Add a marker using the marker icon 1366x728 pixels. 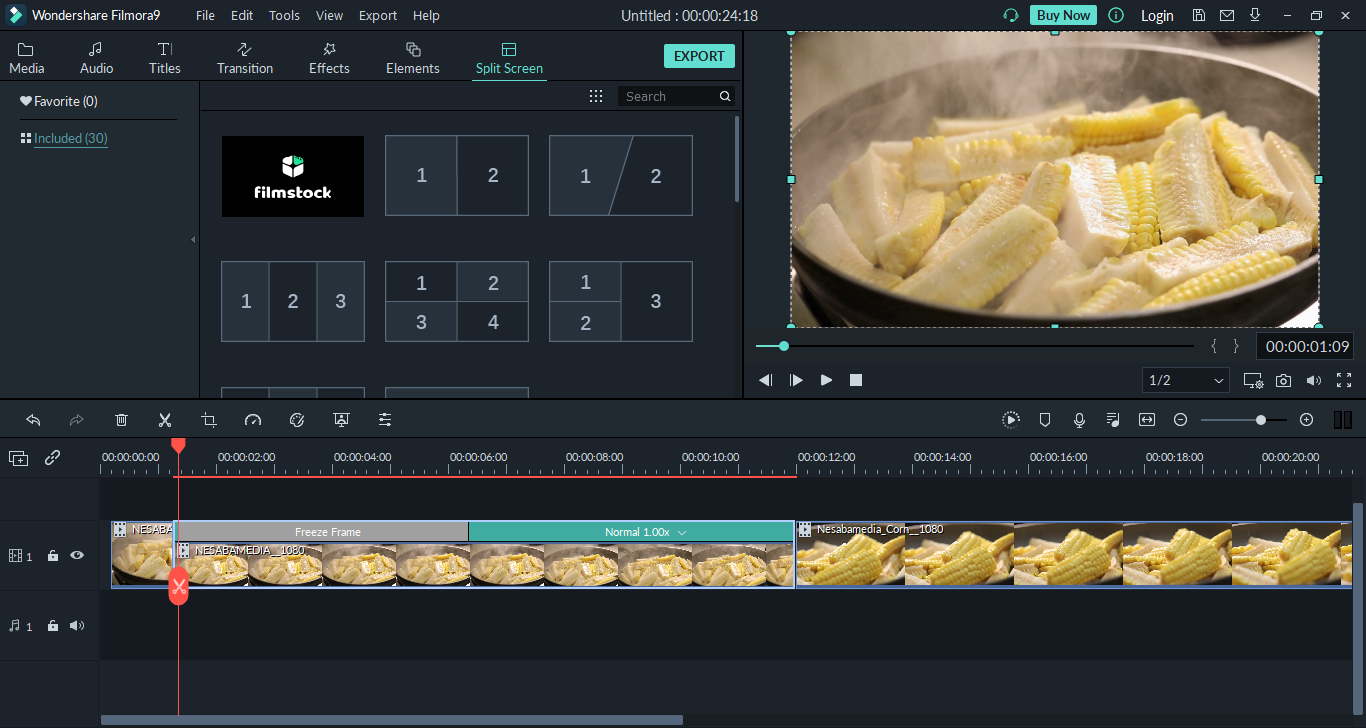1045,420
